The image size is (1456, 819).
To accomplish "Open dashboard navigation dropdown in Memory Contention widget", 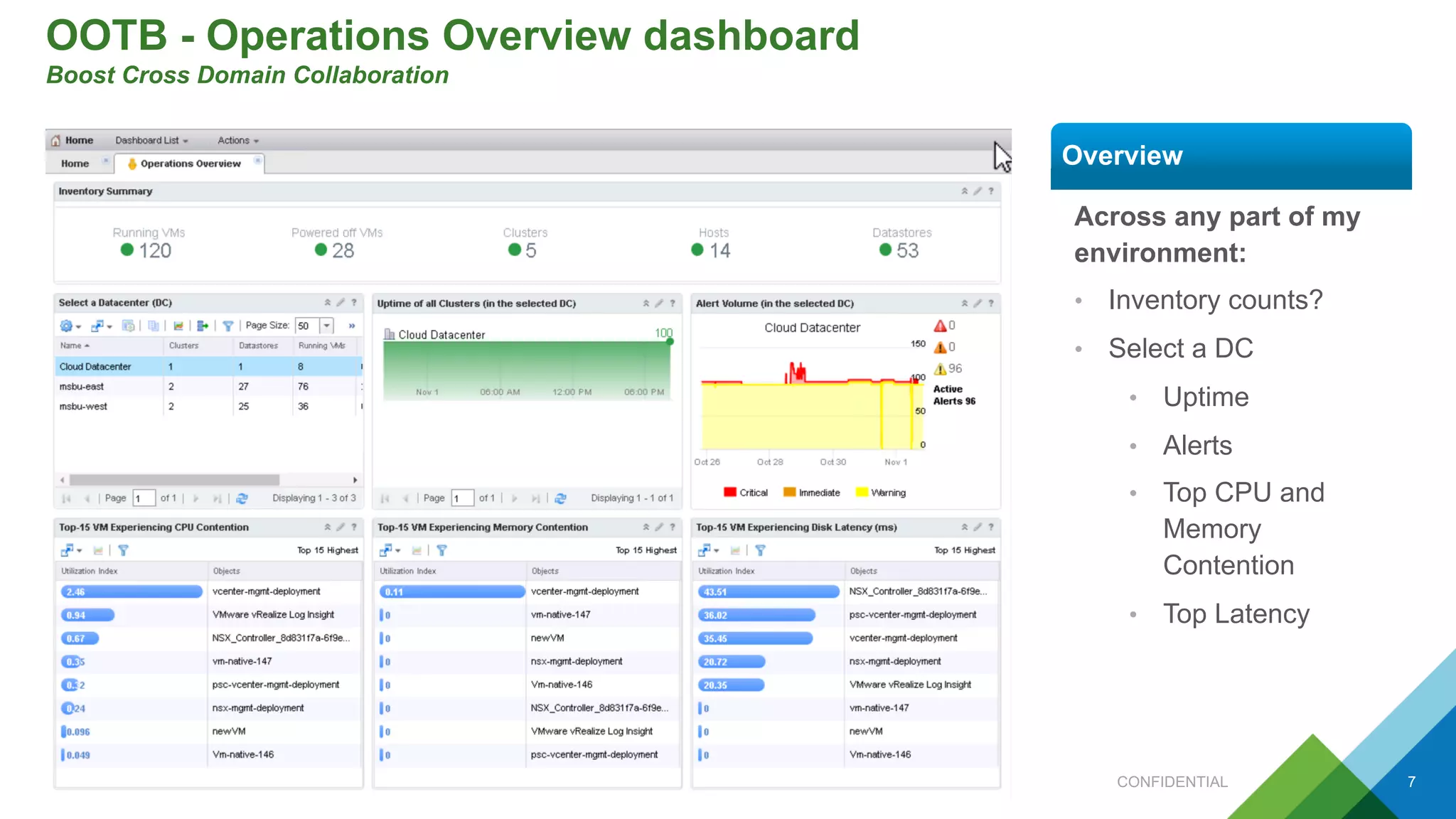I will coord(390,550).
